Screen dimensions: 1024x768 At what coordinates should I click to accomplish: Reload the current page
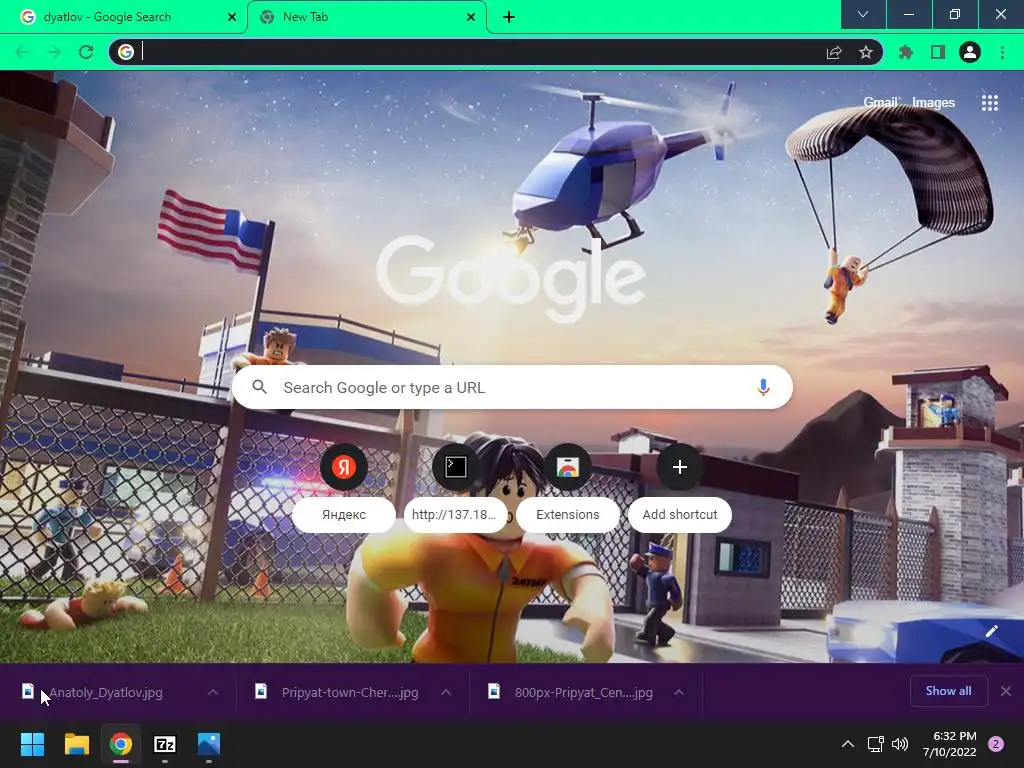[x=86, y=52]
